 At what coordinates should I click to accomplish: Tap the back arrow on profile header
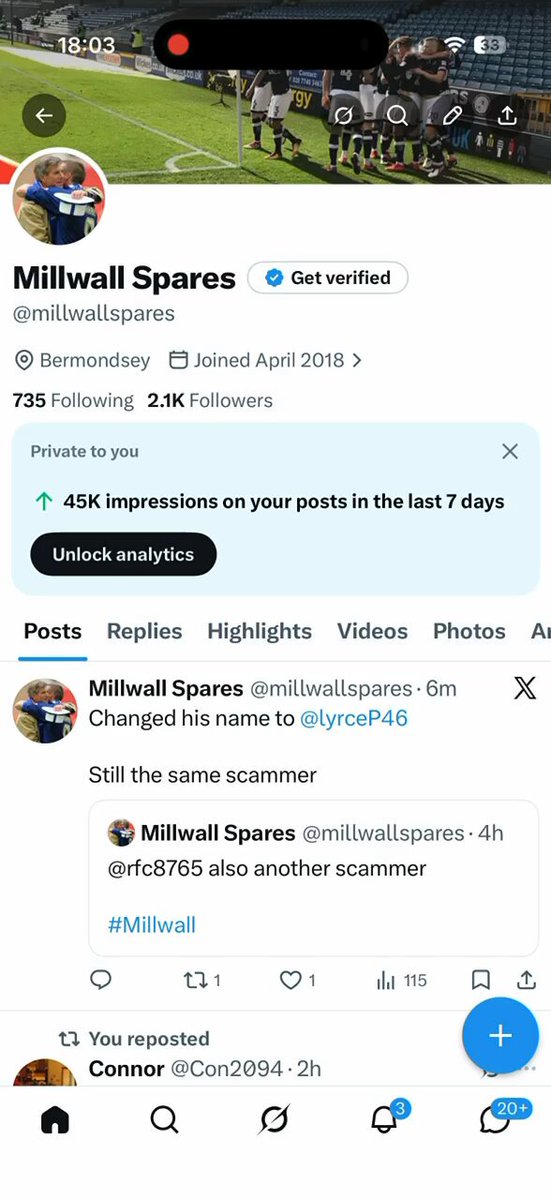(44, 116)
